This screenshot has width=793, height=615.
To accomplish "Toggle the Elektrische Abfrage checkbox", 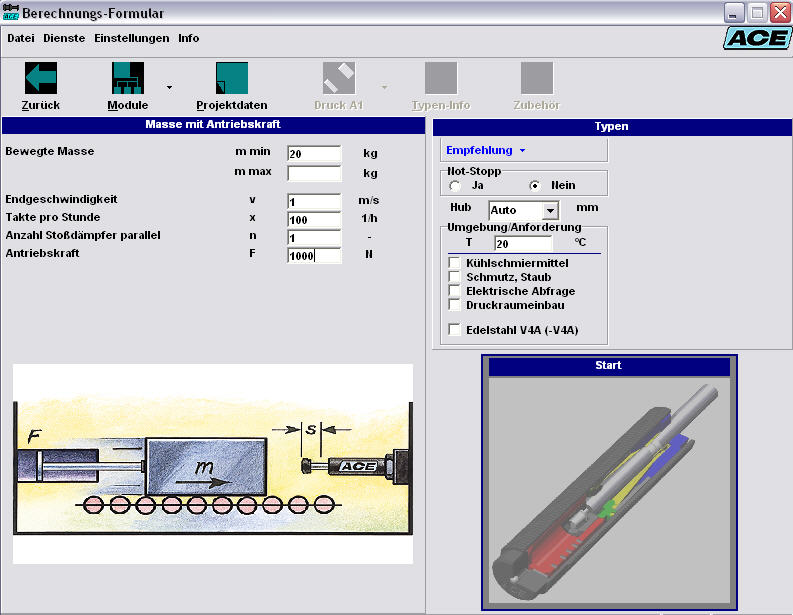I will (455, 291).
